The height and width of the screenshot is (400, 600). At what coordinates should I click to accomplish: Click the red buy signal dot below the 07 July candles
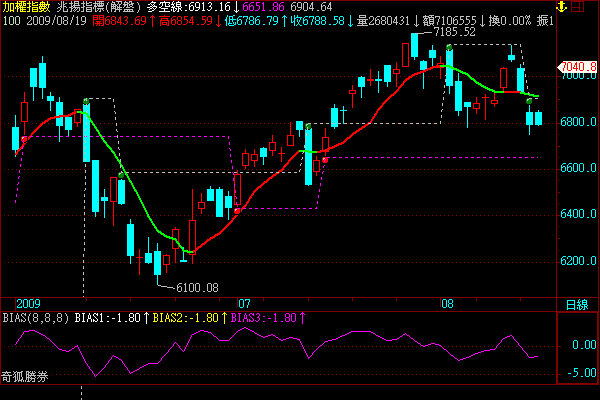tap(237, 211)
